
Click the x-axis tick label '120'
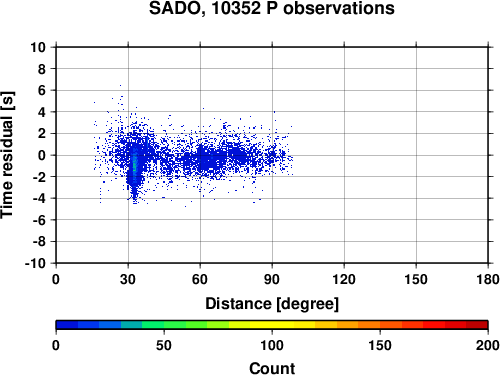(344, 279)
